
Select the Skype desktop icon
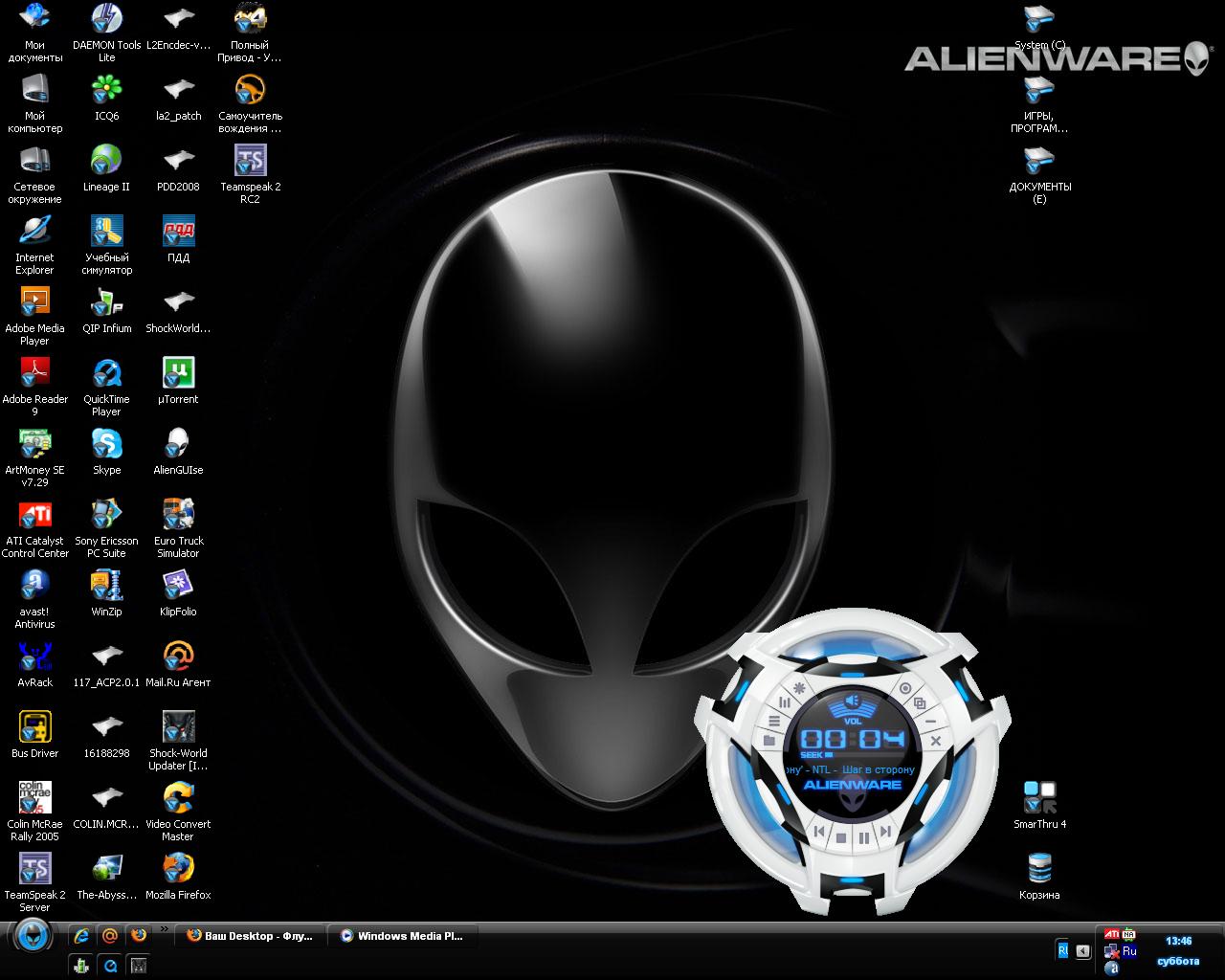coord(107,452)
